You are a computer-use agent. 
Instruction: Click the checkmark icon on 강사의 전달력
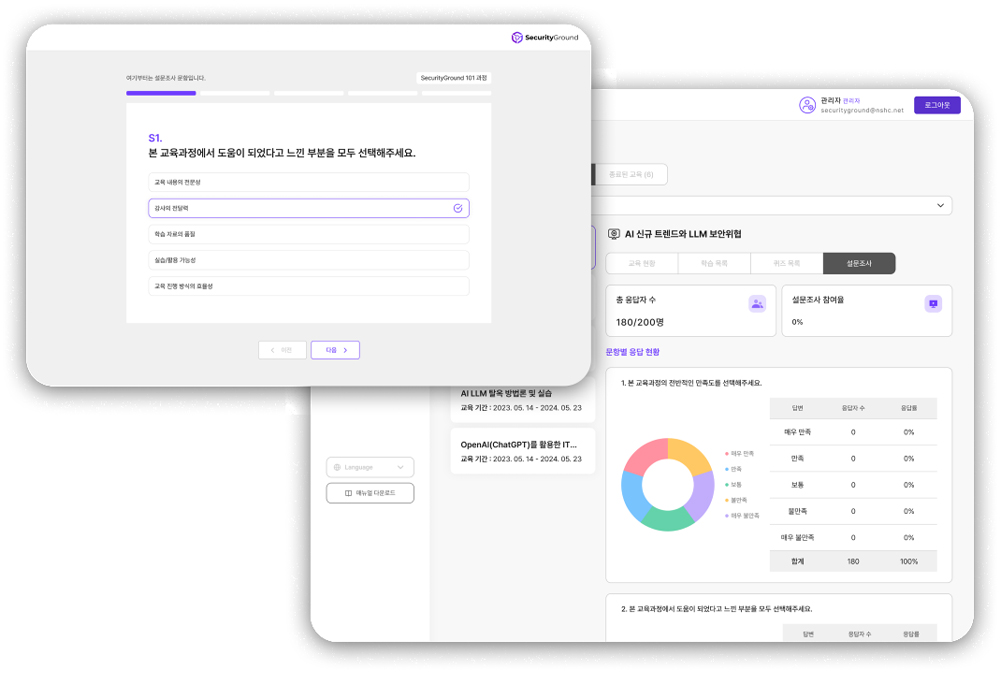point(458,208)
